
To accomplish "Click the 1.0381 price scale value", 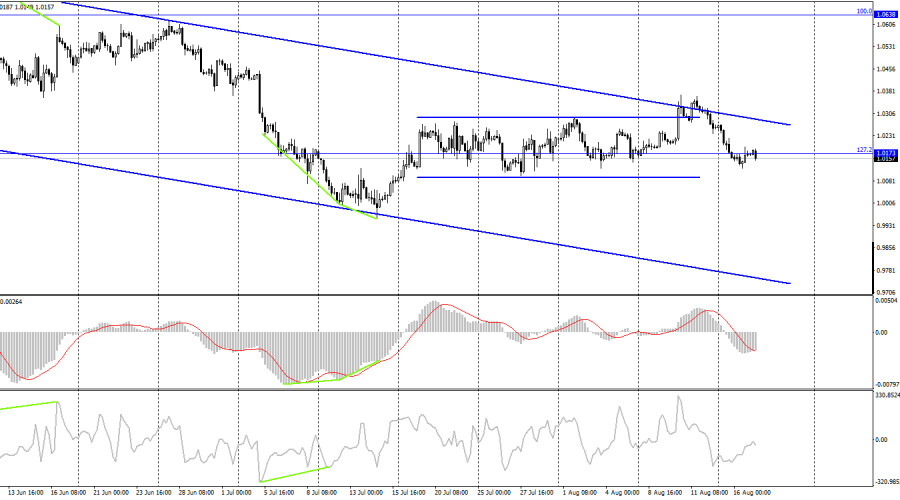I will 887,91.
